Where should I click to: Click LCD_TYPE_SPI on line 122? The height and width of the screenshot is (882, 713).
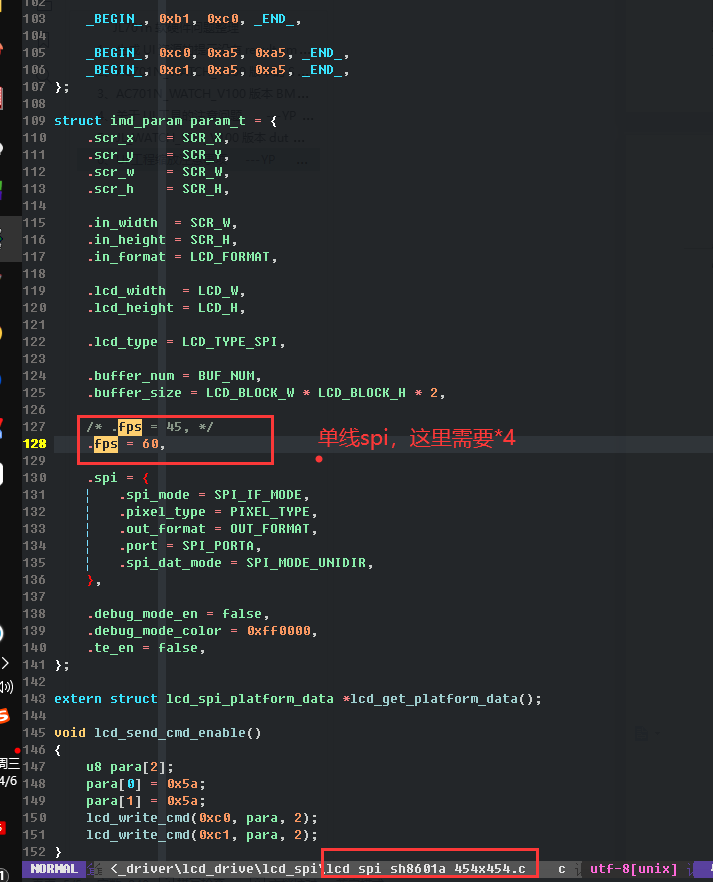click(230, 342)
